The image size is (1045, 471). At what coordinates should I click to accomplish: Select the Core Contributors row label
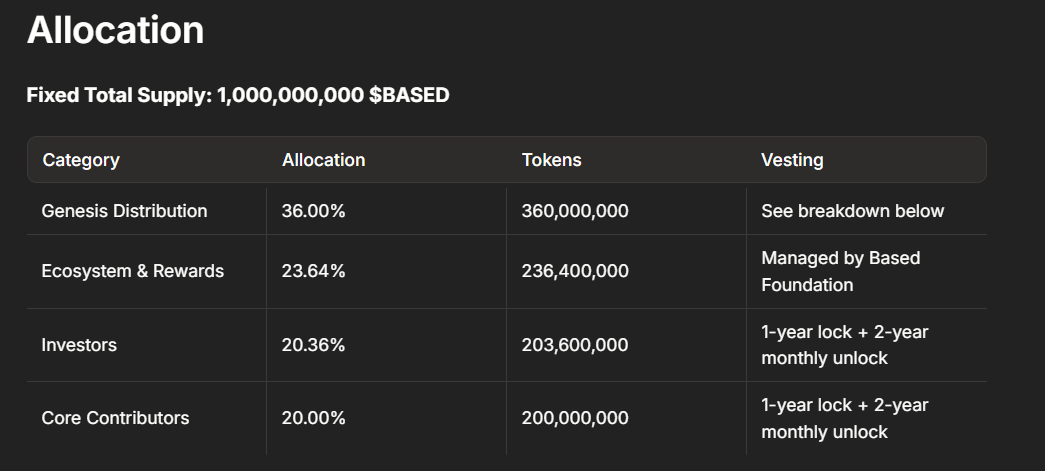tap(115, 418)
